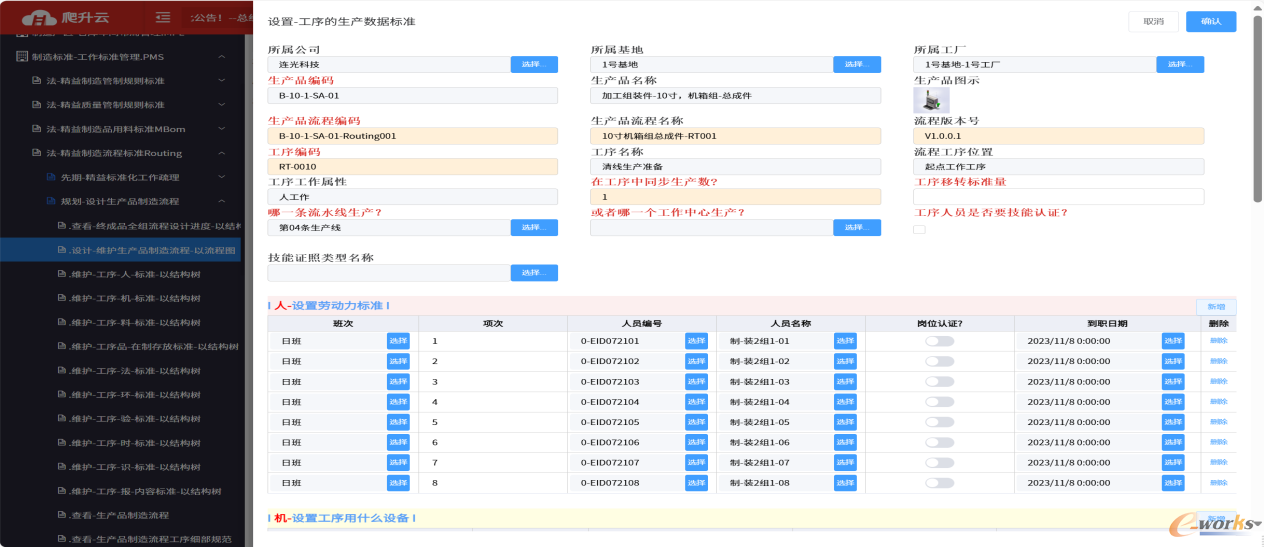Click 选择 beside employee number 0-EID072103

click(696, 382)
